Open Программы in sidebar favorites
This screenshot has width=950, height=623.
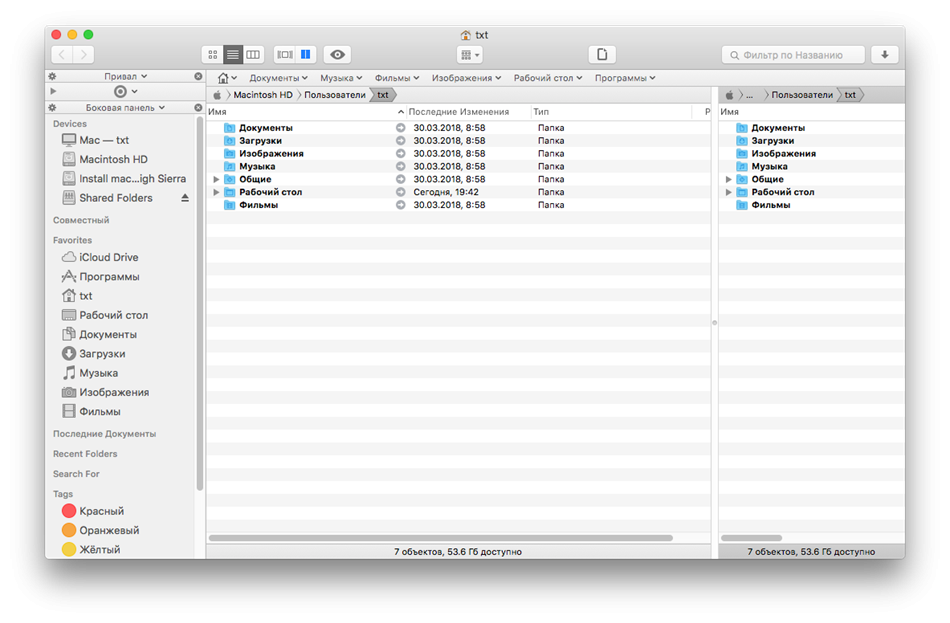pos(101,277)
